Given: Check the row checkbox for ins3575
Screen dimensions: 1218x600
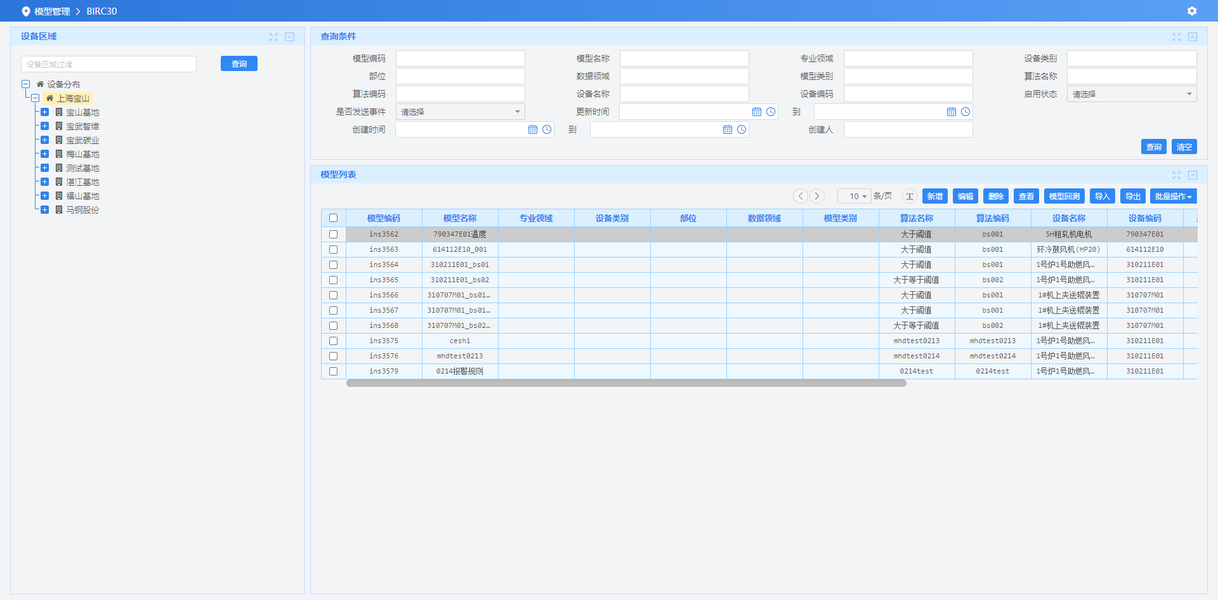Looking at the screenshot, I should (333, 341).
